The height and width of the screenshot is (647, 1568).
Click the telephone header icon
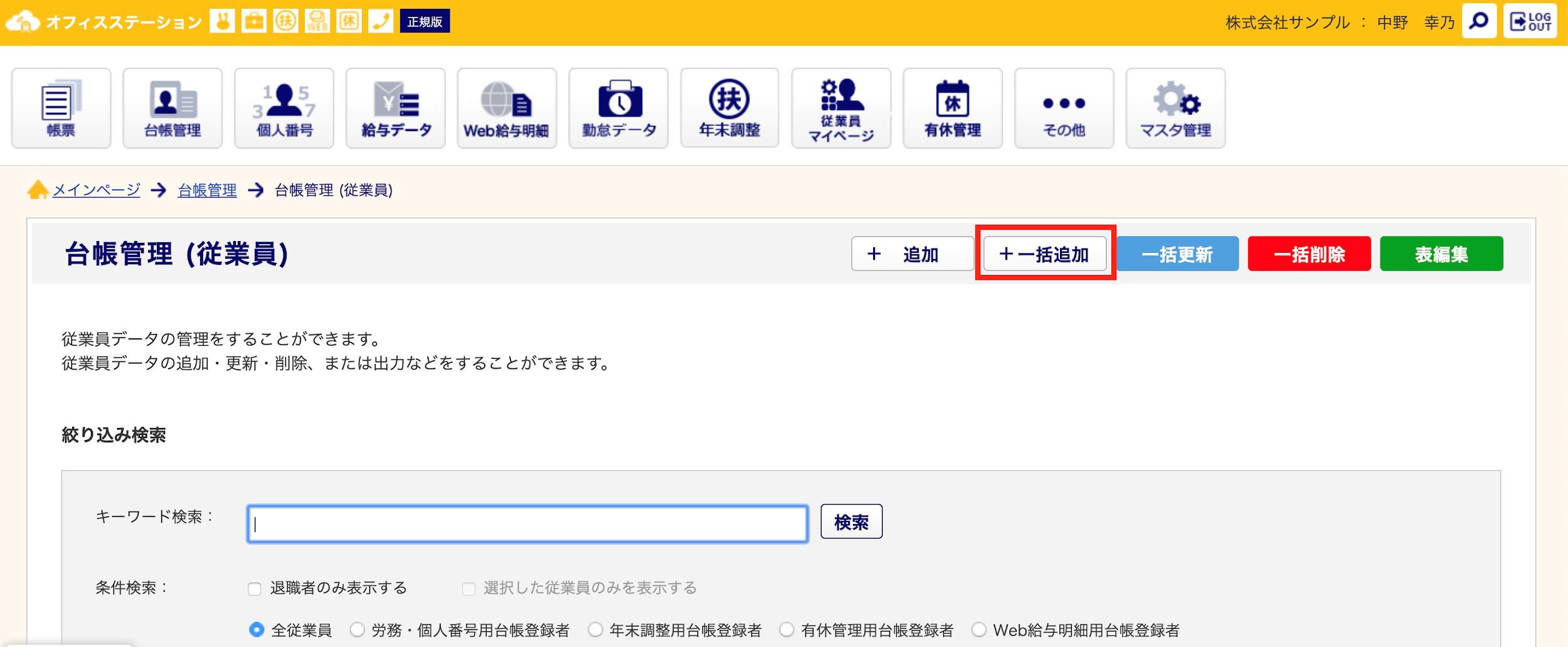tap(381, 21)
